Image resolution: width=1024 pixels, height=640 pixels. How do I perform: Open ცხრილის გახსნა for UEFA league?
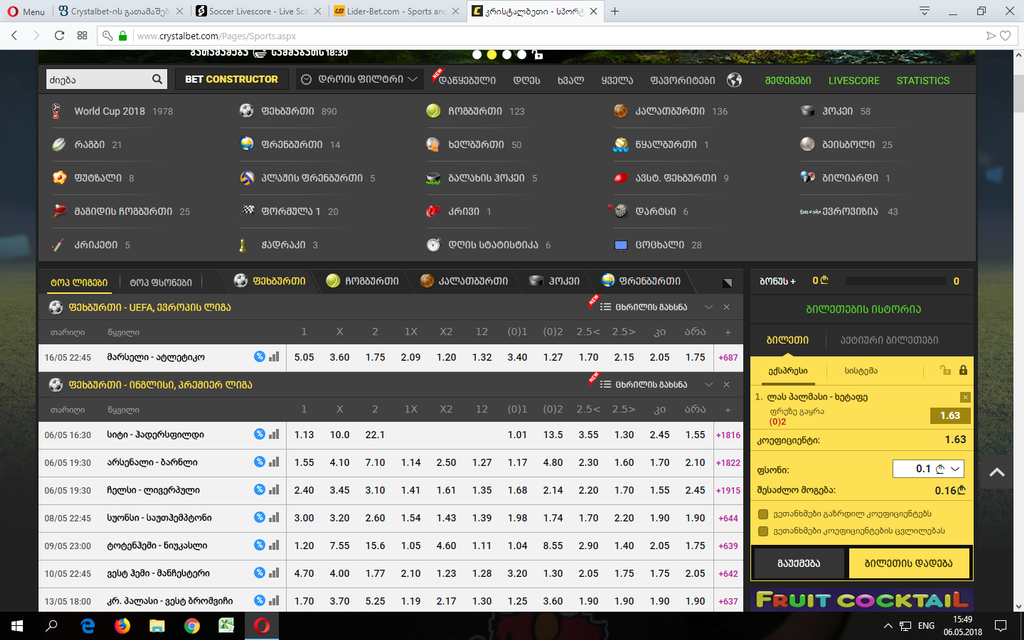pos(644,307)
